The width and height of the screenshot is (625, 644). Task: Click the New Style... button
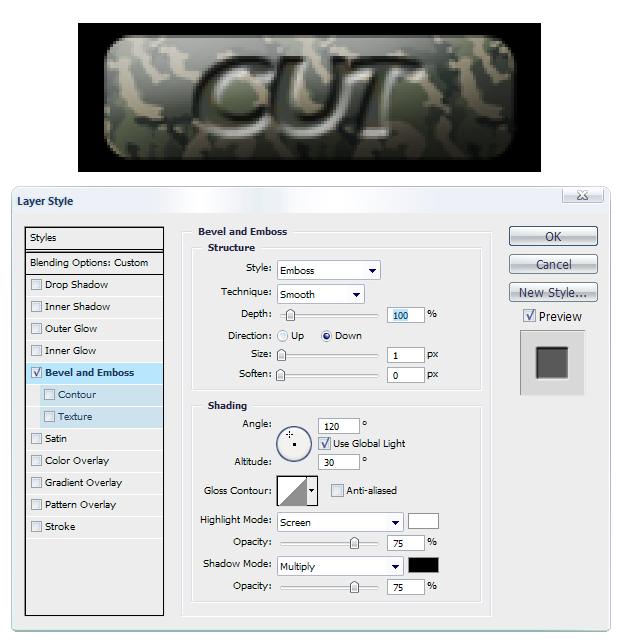pyautogui.click(x=553, y=292)
